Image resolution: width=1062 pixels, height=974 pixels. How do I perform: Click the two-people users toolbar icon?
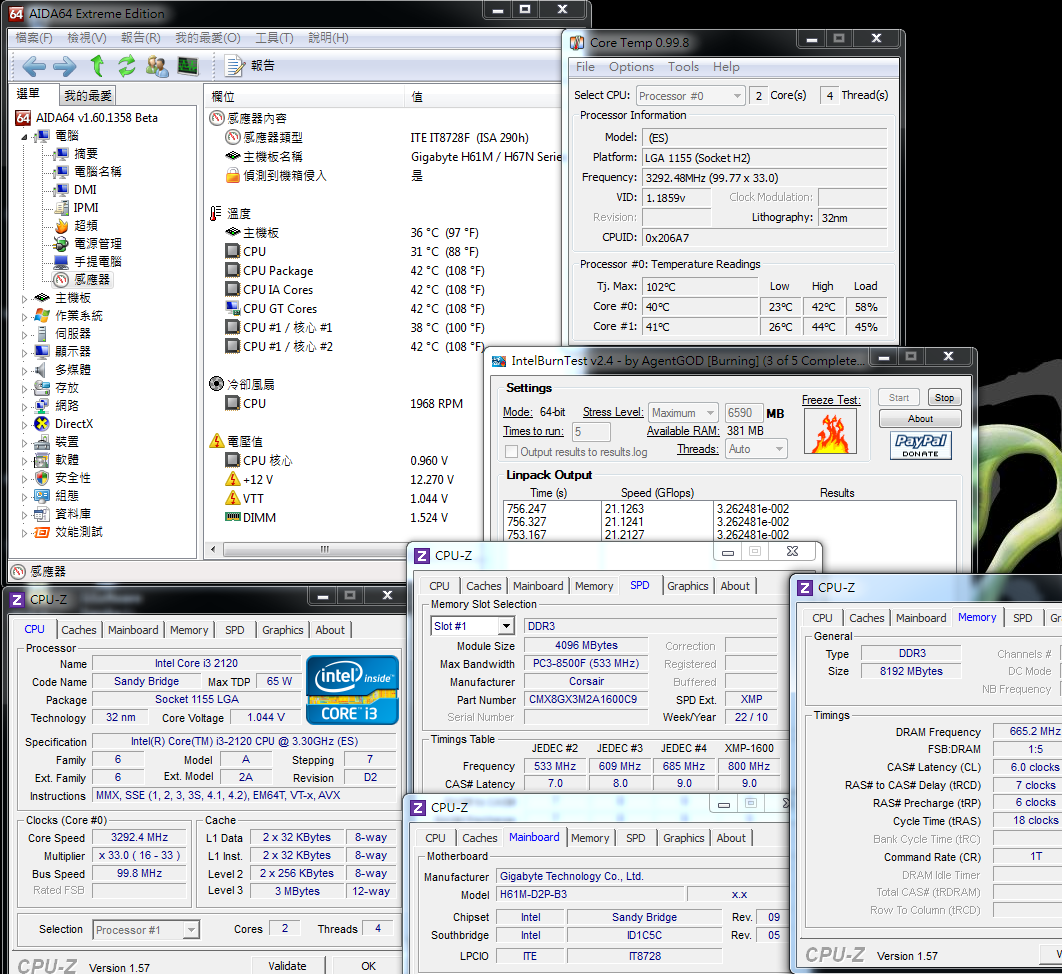[x=157, y=66]
